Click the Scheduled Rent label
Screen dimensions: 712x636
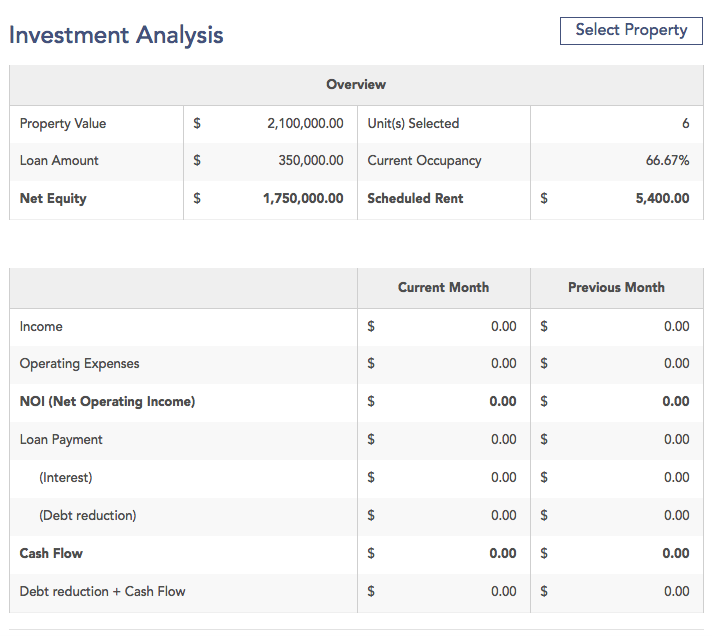pos(415,199)
